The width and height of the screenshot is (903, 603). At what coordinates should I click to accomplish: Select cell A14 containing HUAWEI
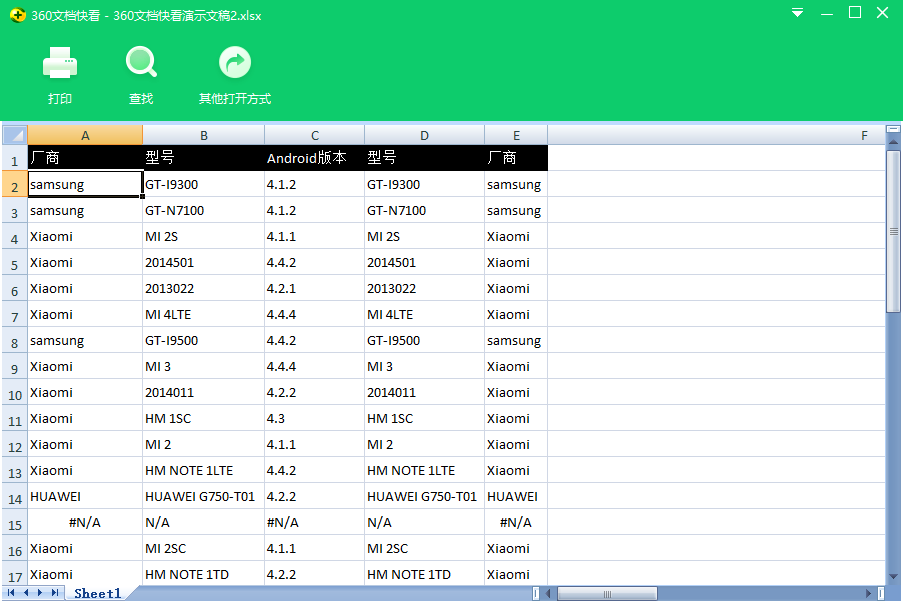[85, 496]
